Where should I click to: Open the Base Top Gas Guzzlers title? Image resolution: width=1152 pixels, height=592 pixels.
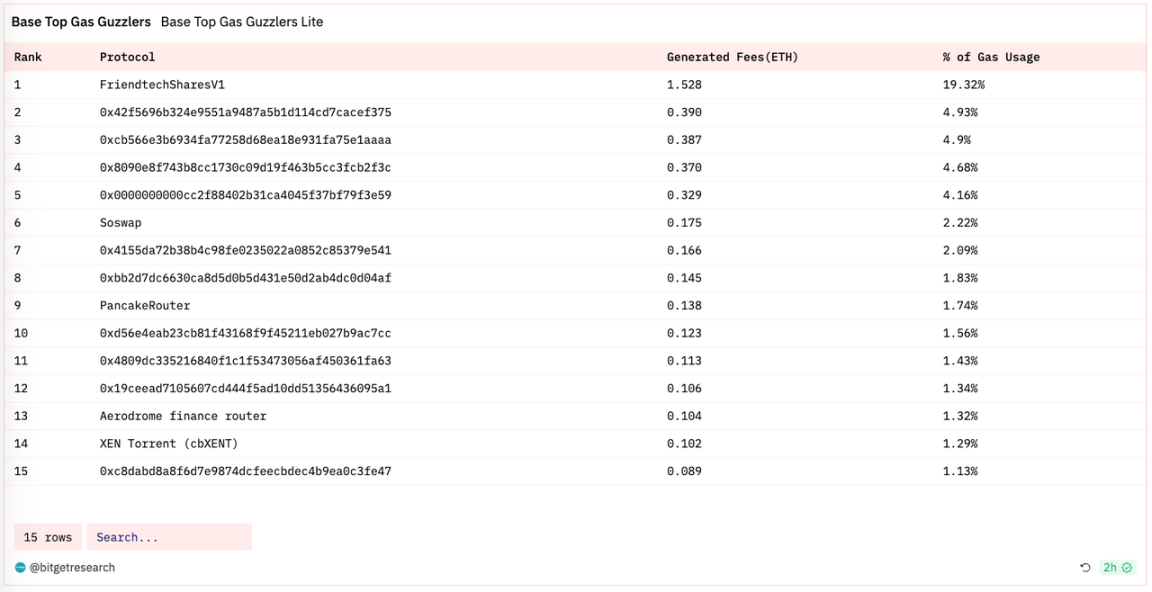point(81,22)
